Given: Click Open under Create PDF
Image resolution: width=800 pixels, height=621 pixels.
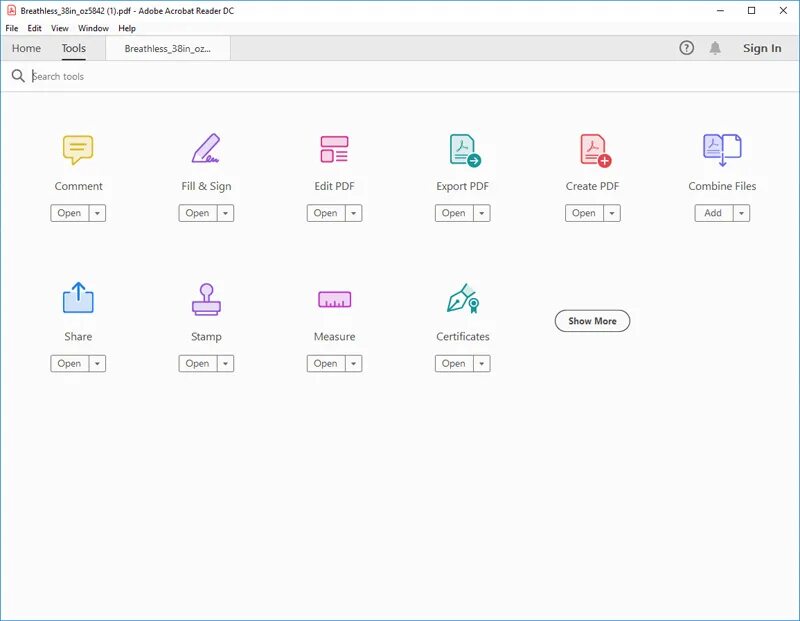Looking at the screenshot, I should click(x=584, y=213).
